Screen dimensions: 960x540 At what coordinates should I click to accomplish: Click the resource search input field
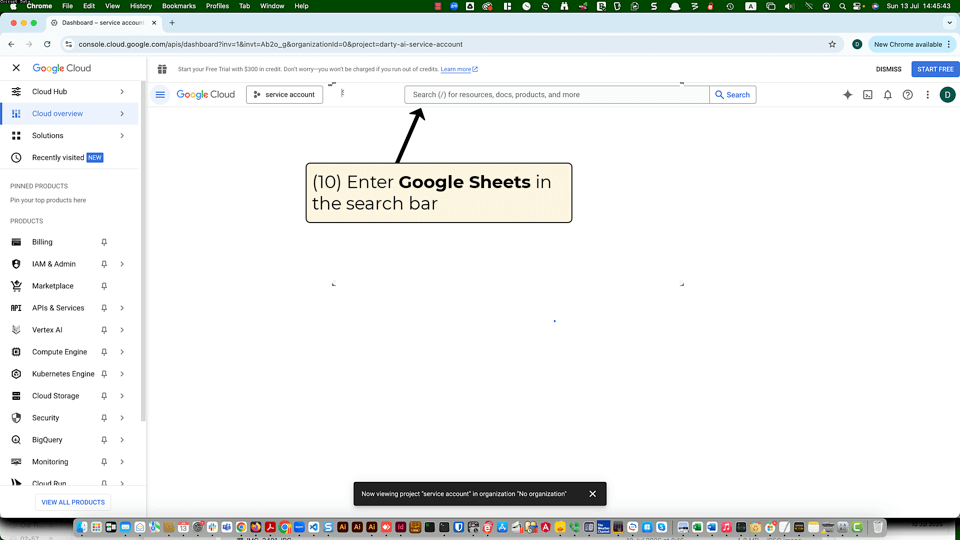(x=557, y=95)
